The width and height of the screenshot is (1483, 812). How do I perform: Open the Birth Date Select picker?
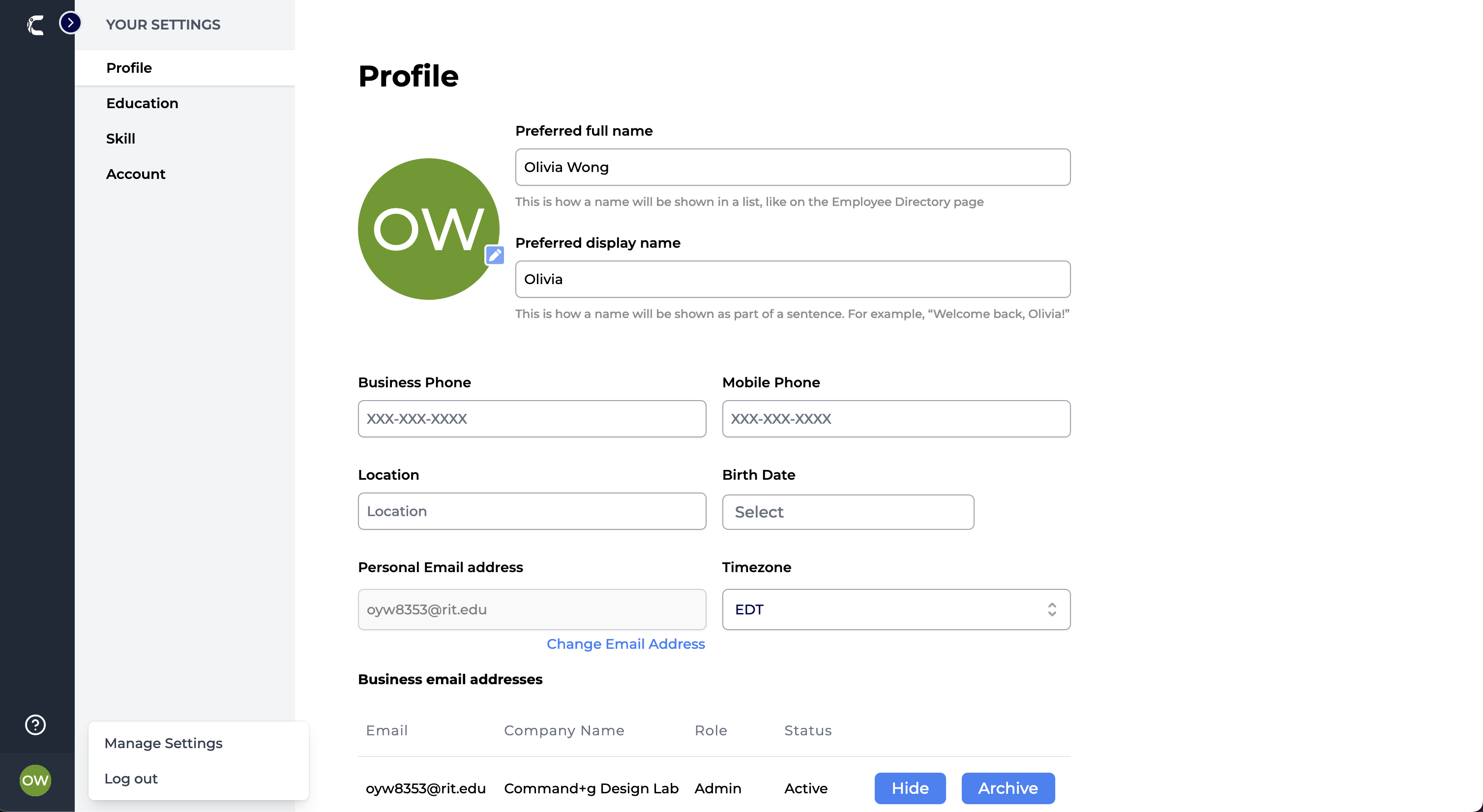coord(847,512)
